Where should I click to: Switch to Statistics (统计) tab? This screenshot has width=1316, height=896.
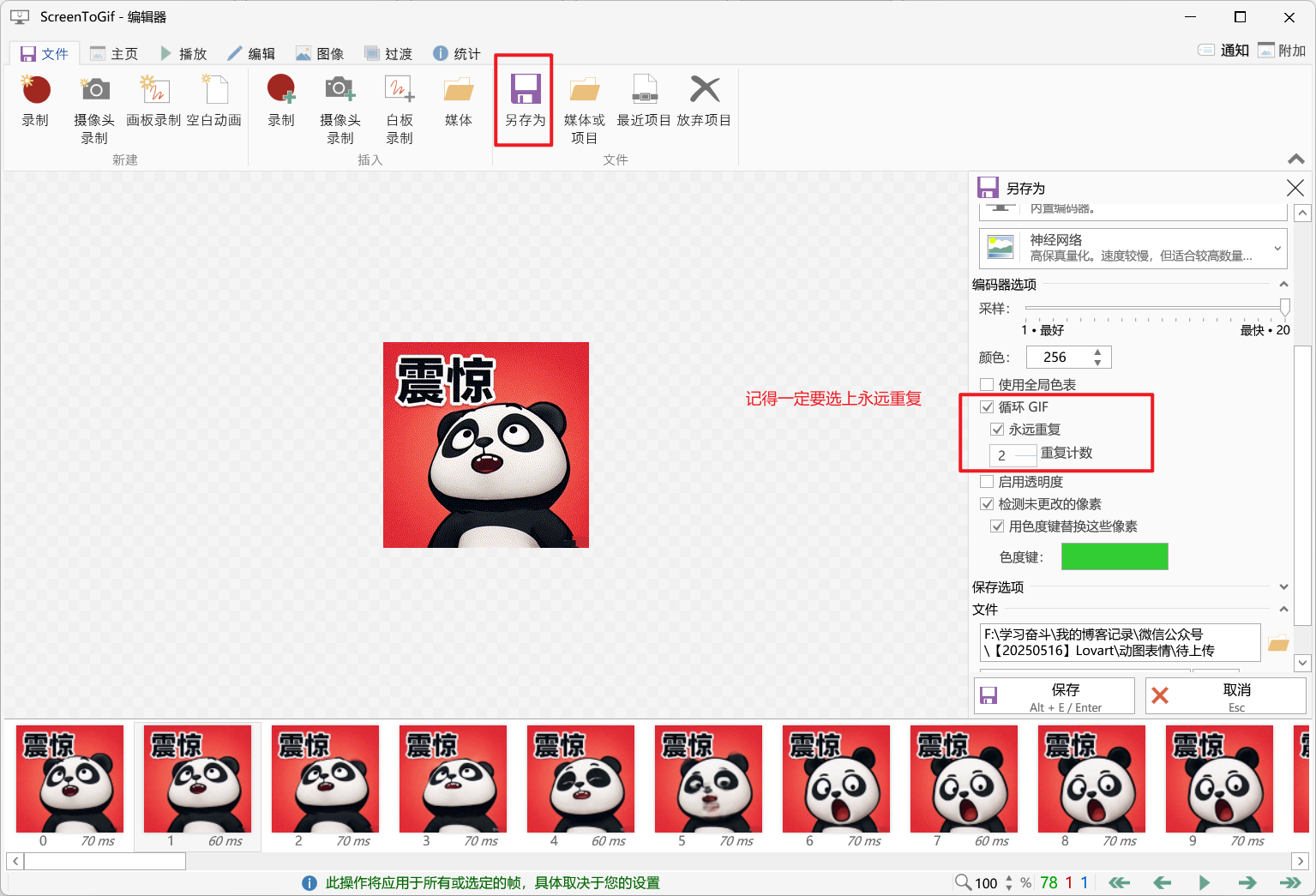tap(457, 53)
